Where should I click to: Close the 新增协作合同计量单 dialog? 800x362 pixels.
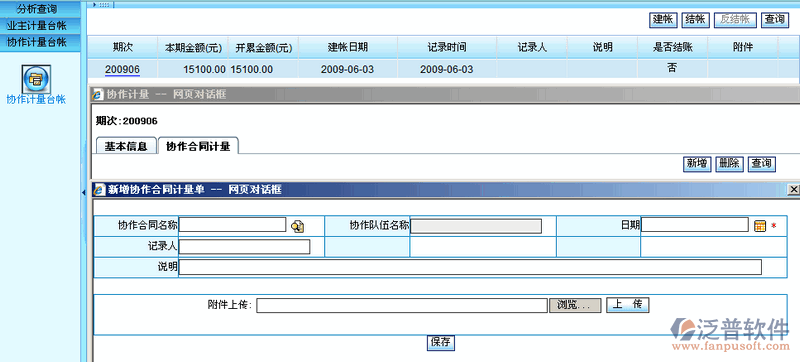tap(794, 190)
